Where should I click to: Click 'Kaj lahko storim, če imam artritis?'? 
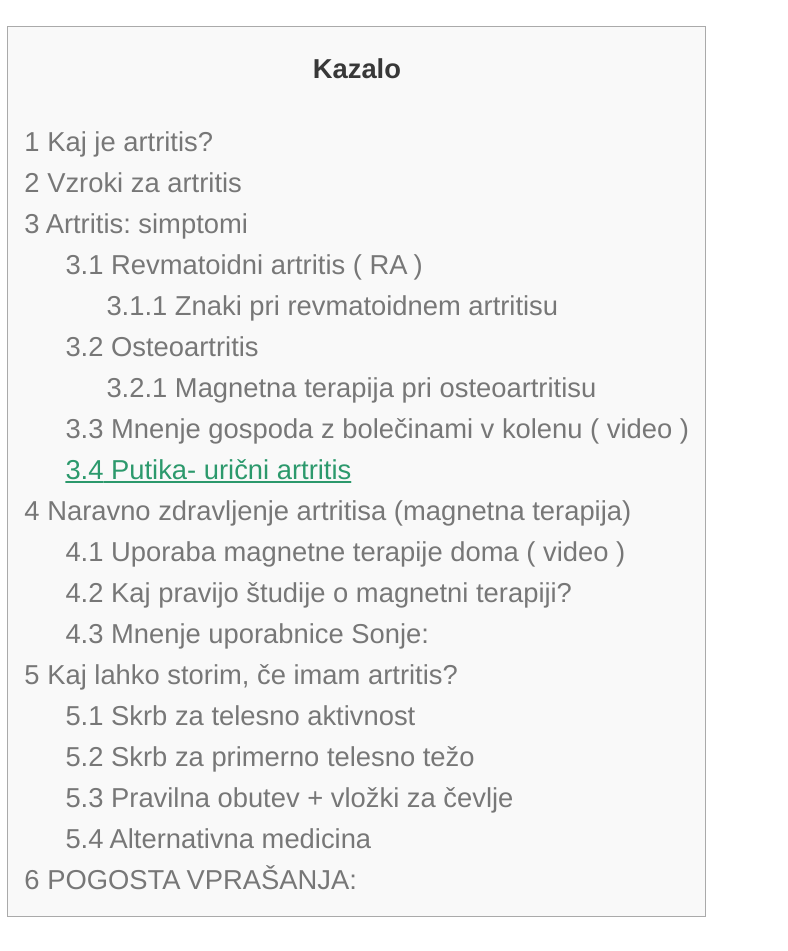pyautogui.click(x=241, y=675)
